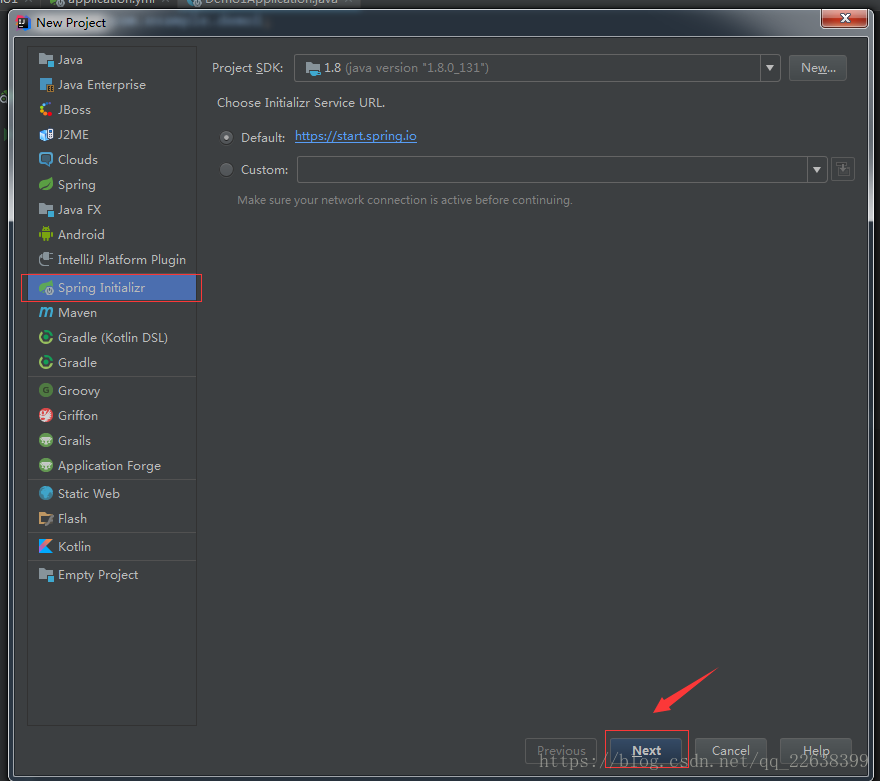Screen dimensions: 880x781
Task: Expand the Custom URL dropdown arrow
Action: point(817,169)
